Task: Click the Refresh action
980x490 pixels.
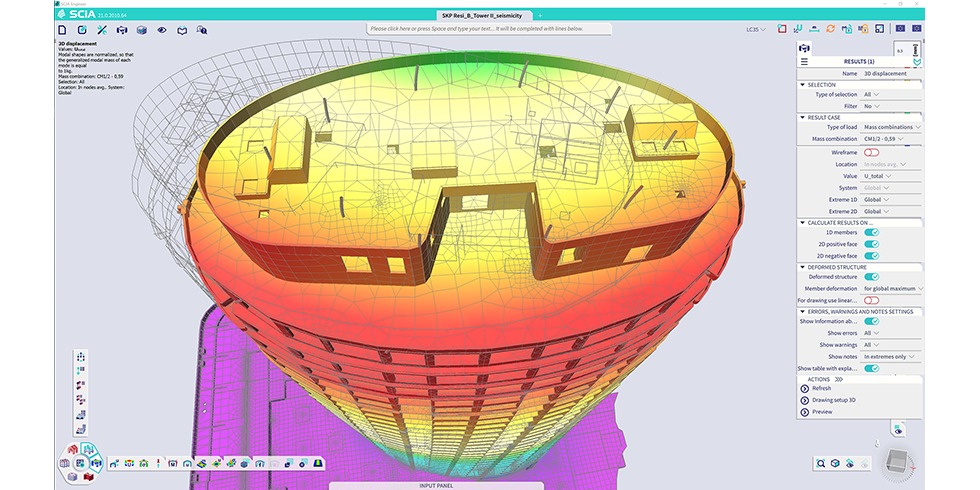Action: (821, 388)
